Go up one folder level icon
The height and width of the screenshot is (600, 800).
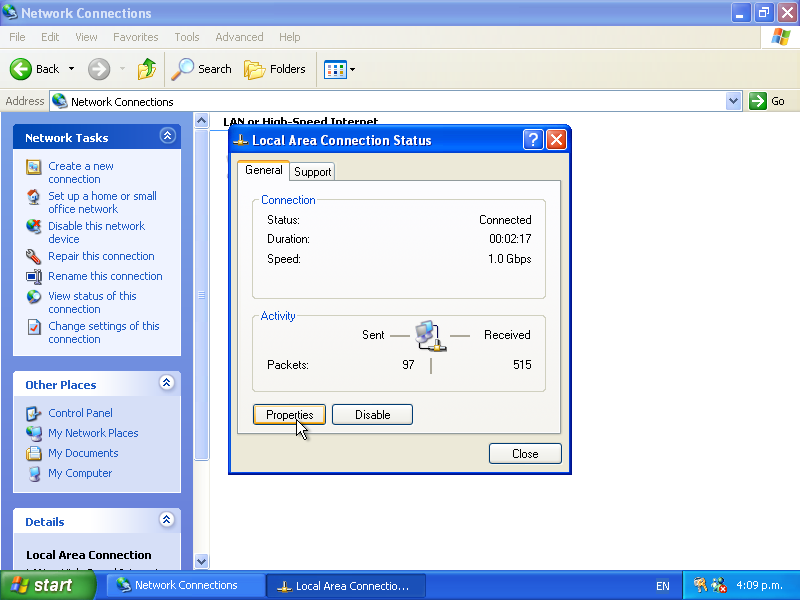(x=146, y=69)
